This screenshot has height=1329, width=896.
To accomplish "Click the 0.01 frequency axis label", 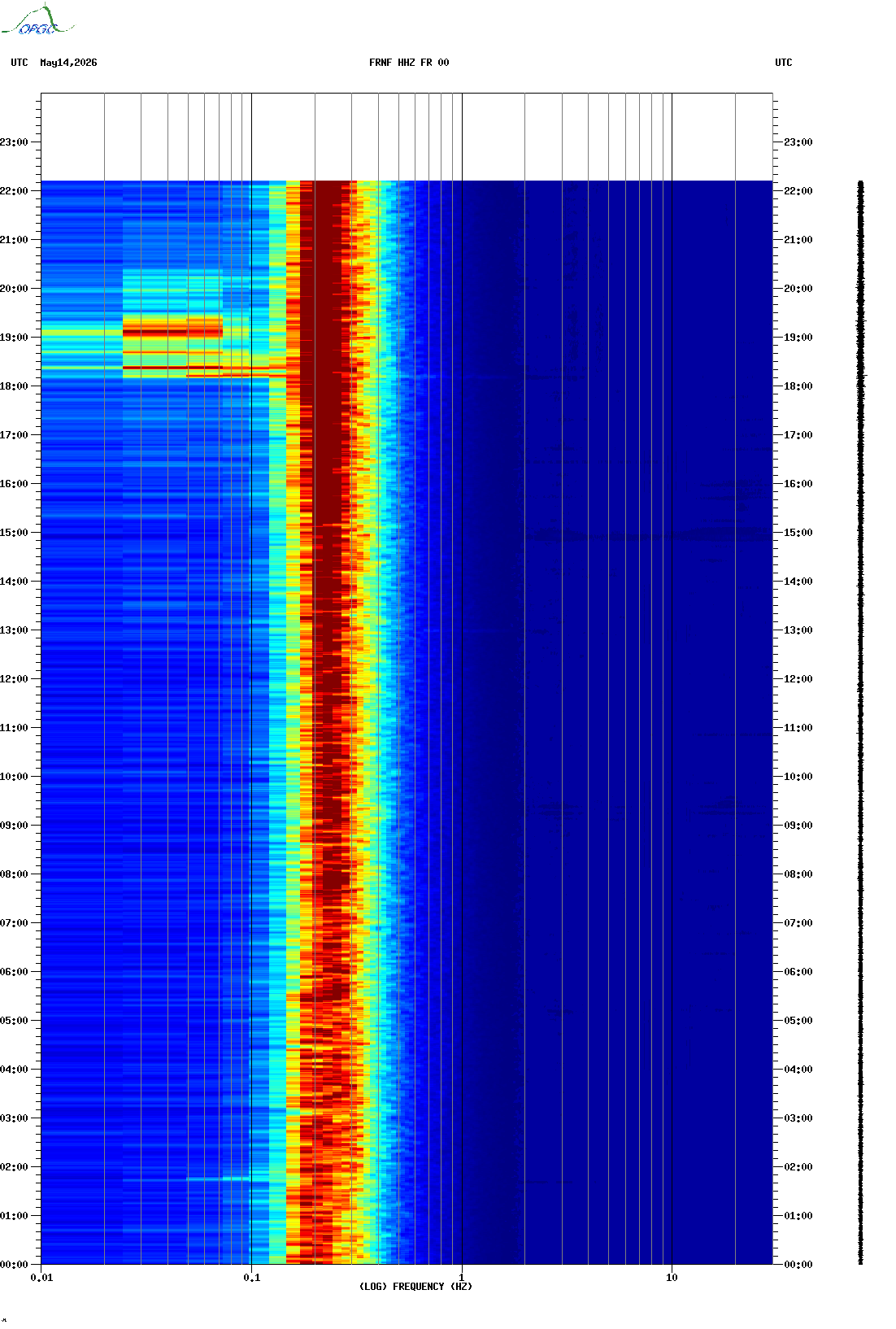I will pos(41,1278).
